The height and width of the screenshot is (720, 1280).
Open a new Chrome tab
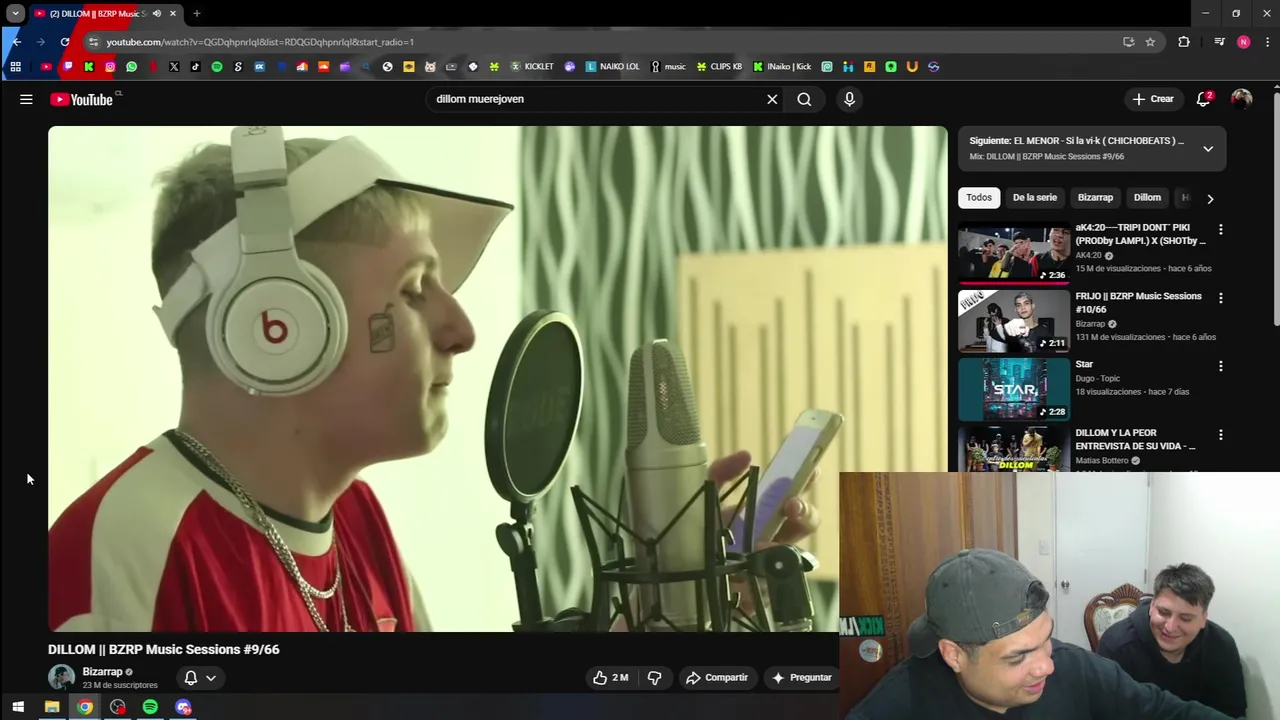click(x=196, y=13)
